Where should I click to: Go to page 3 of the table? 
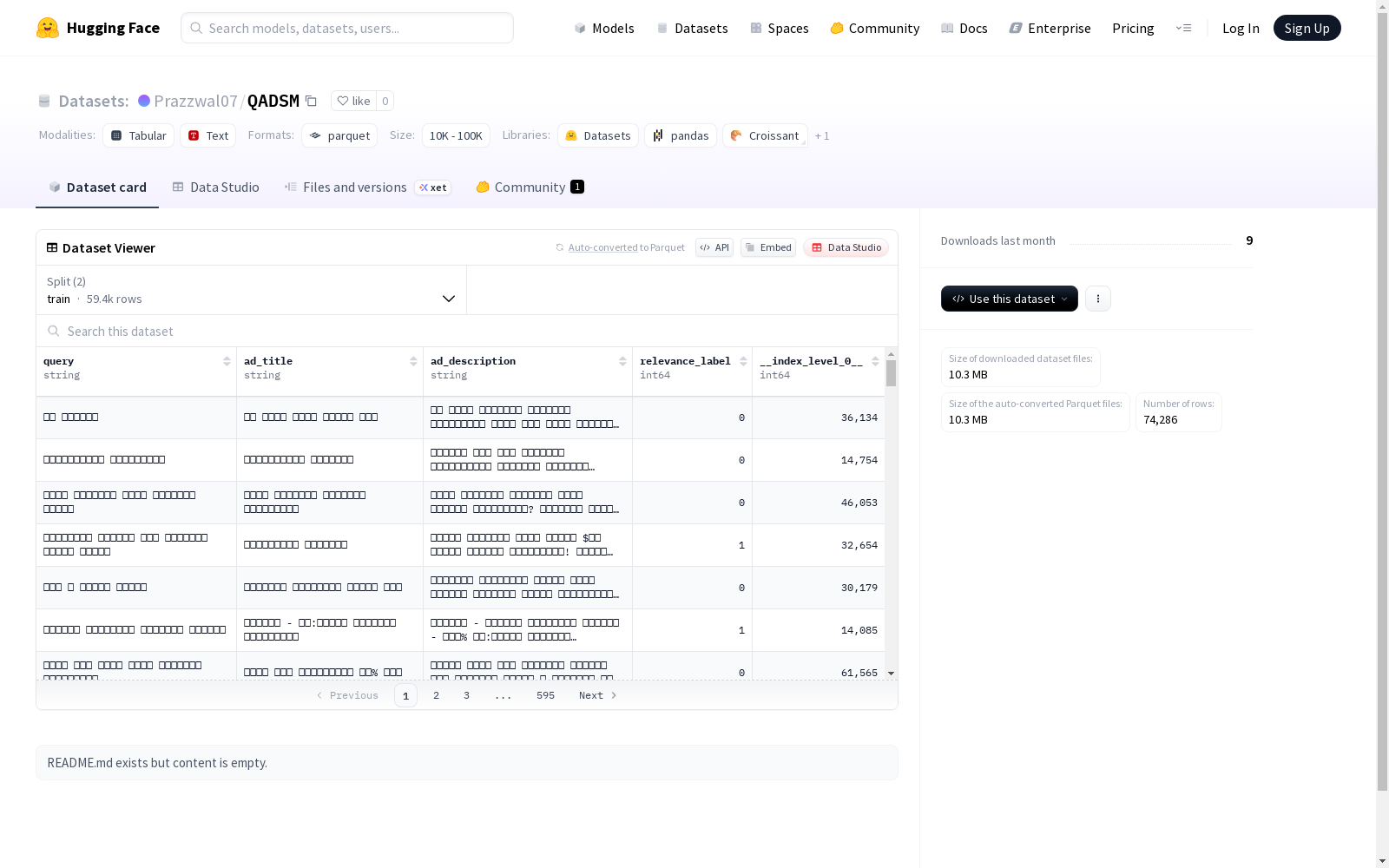pos(466,695)
